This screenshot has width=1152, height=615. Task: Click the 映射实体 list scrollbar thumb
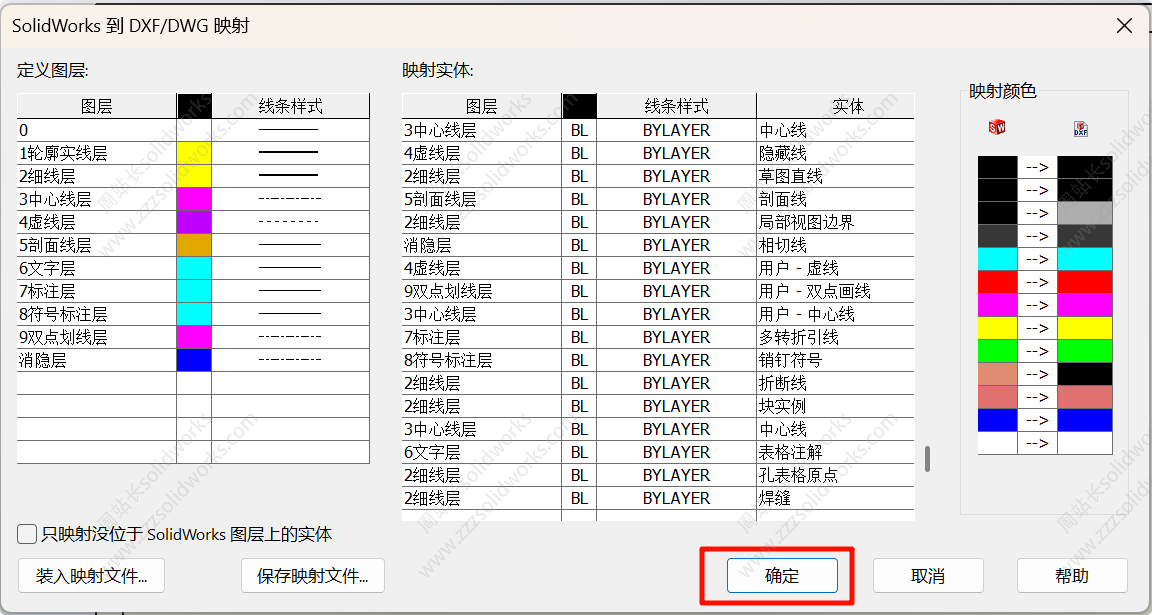[927, 458]
